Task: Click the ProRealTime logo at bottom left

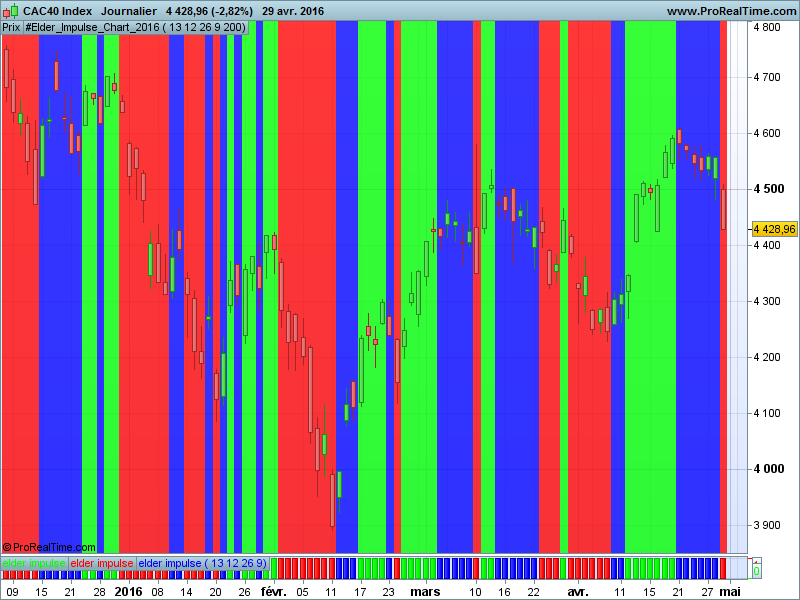Action: [x=48, y=547]
